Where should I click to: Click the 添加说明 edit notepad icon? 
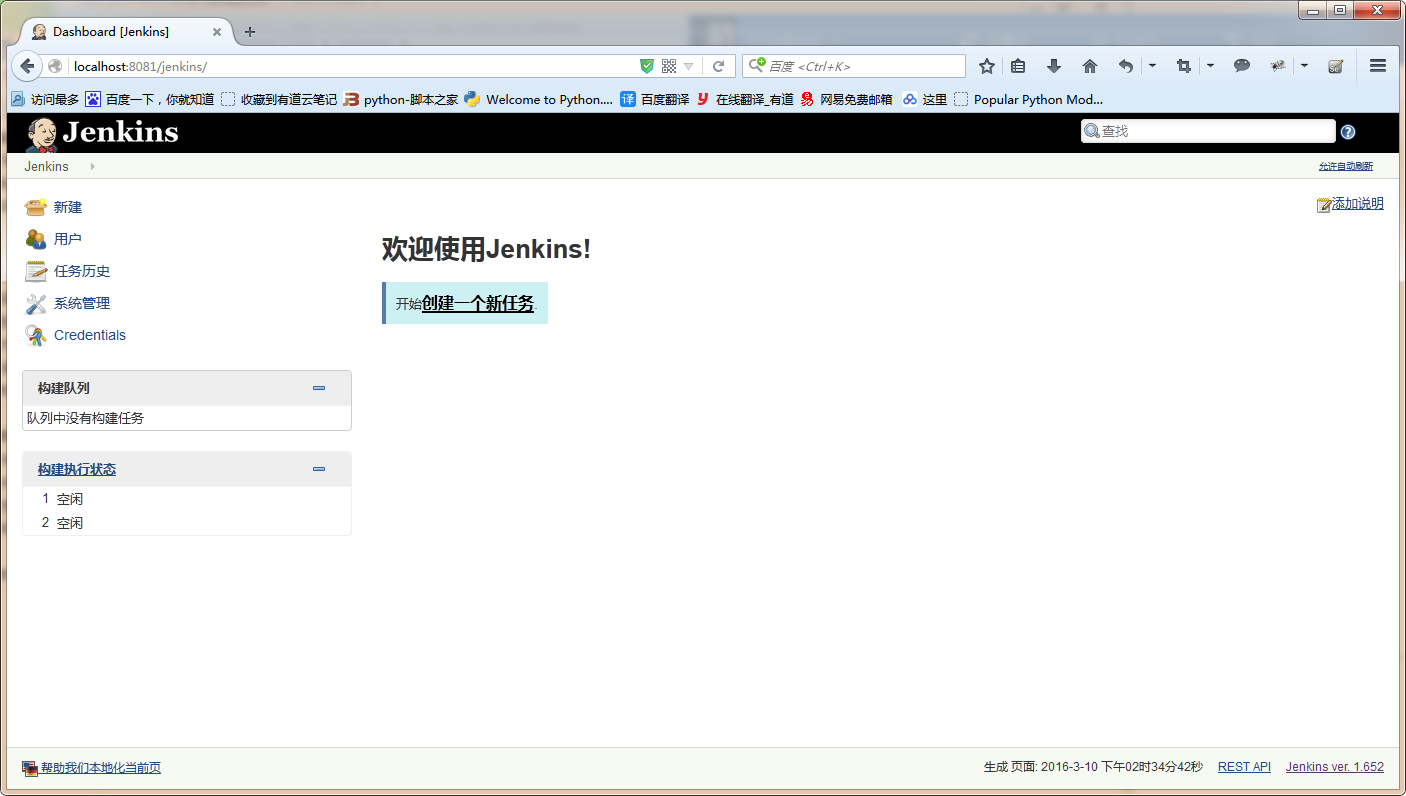coord(1324,204)
